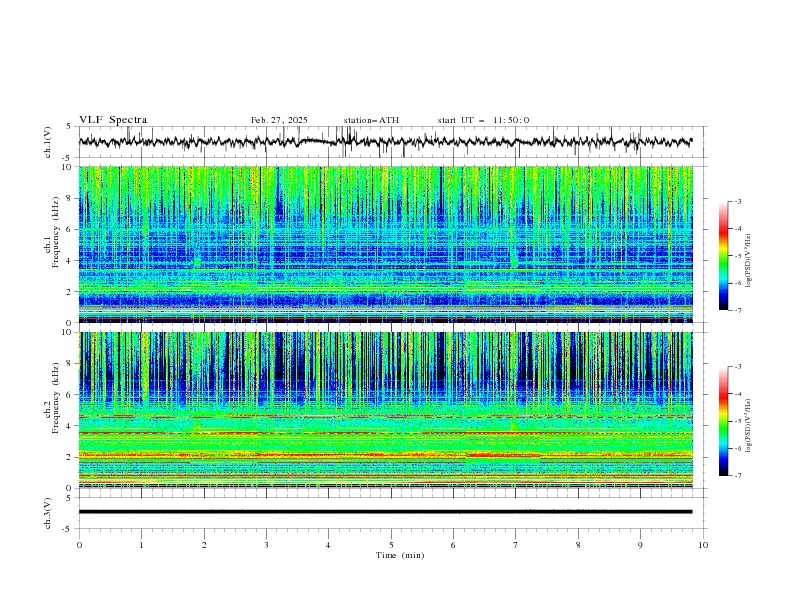Click the "Time (min)" x-axis title
The width and height of the screenshot is (792, 612).
[x=400, y=555]
